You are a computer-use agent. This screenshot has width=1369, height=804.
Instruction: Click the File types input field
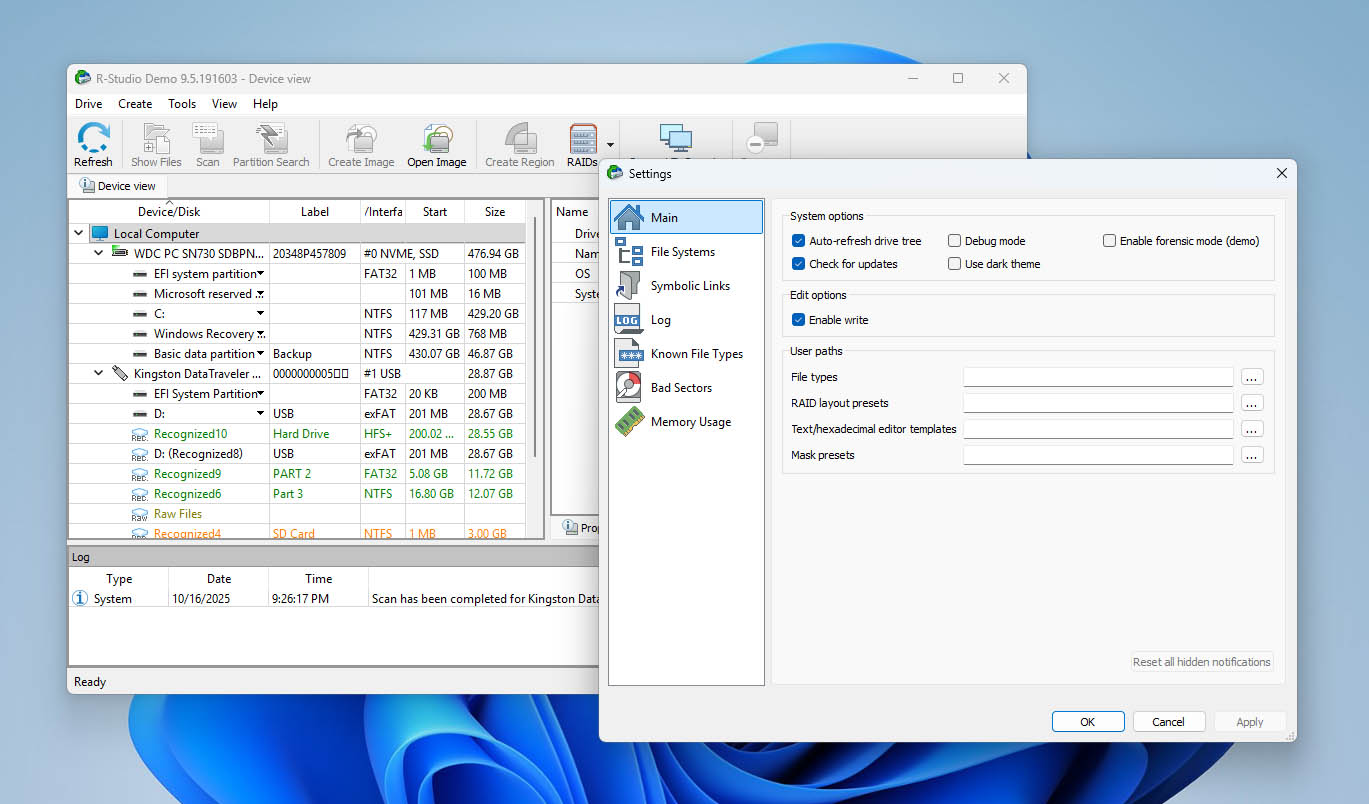[x=1097, y=377]
